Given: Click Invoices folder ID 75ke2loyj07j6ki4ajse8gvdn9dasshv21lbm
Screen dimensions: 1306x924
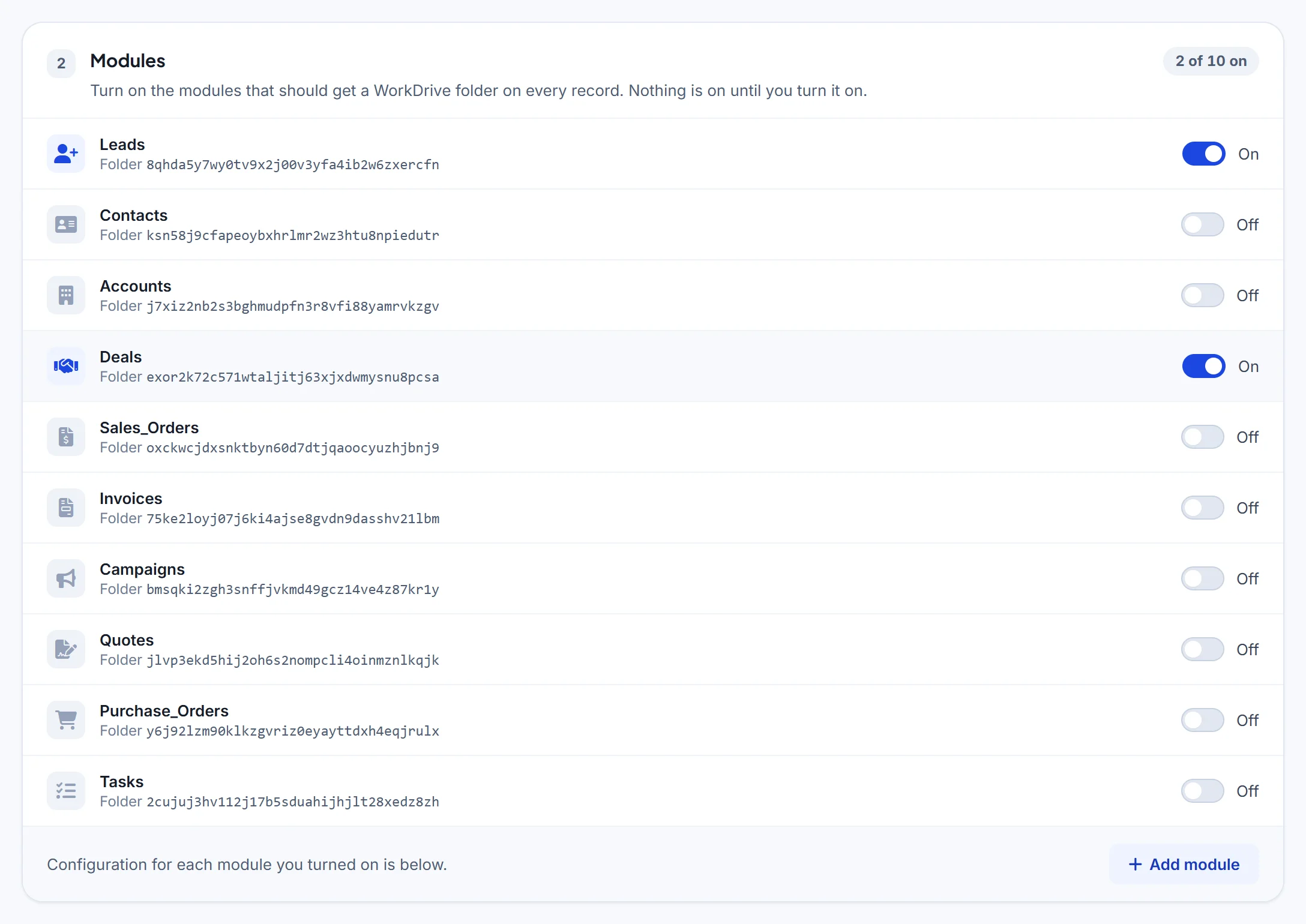Looking at the screenshot, I should 293,519.
